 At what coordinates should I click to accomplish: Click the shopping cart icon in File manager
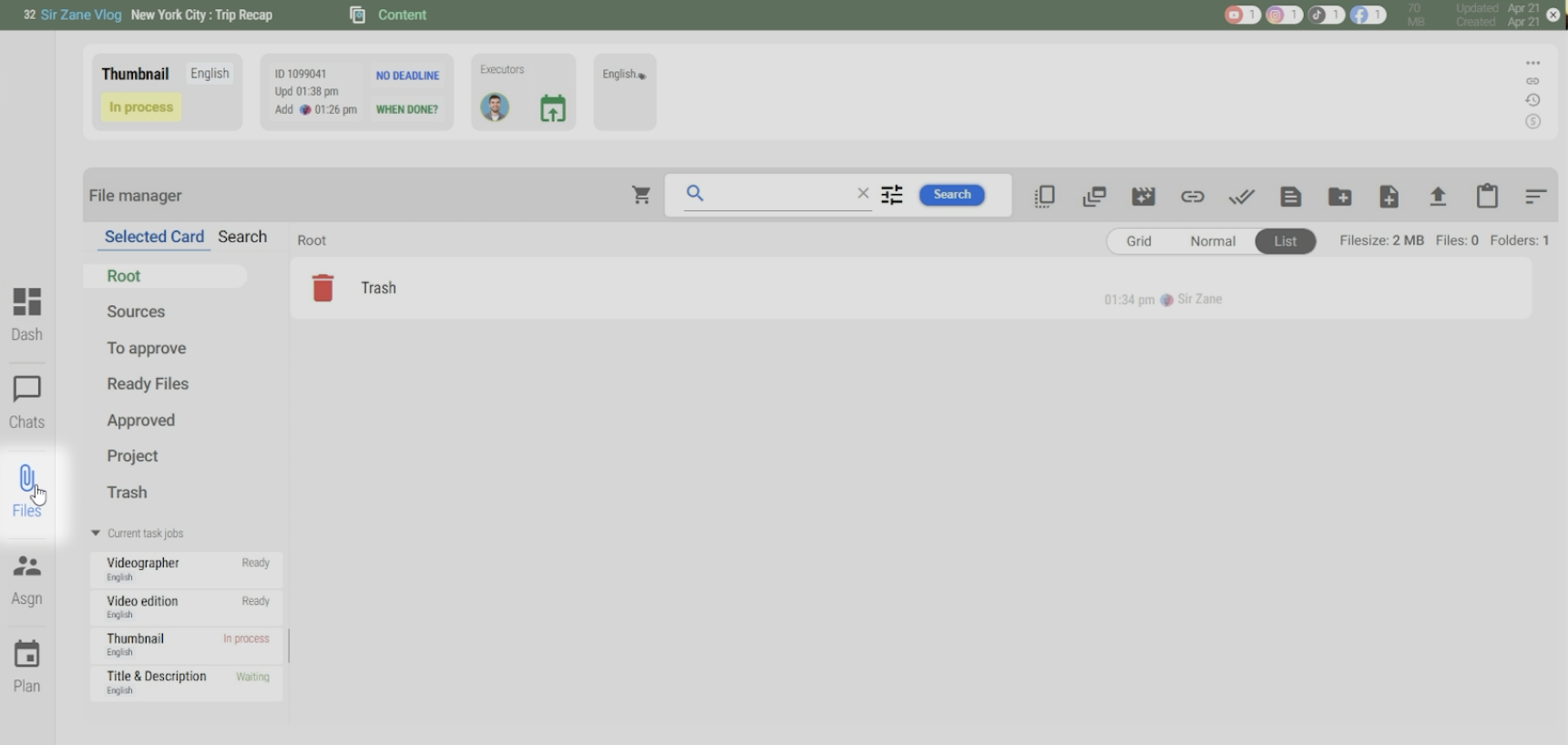tap(641, 195)
